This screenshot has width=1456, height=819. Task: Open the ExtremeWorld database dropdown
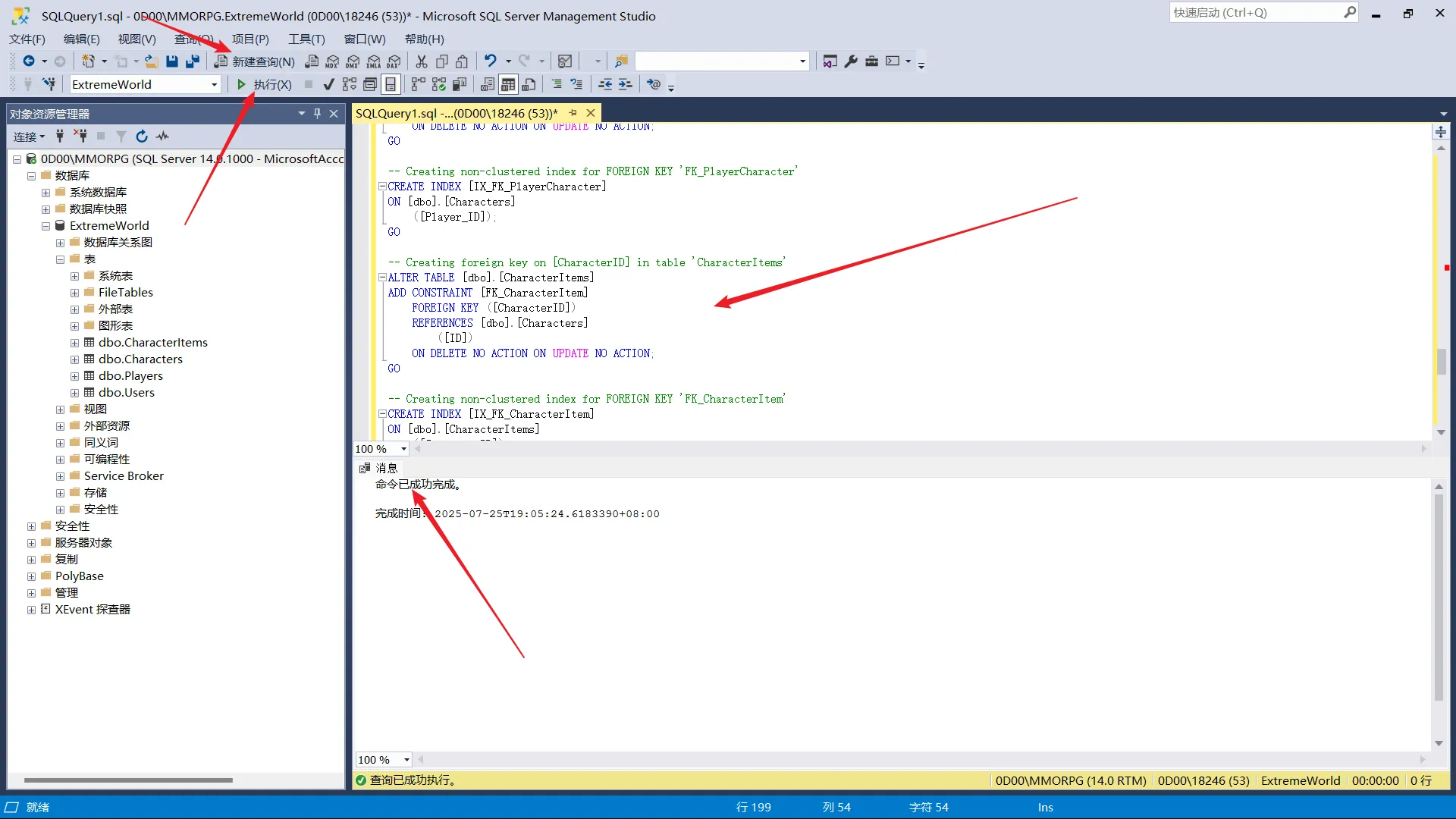coord(214,85)
